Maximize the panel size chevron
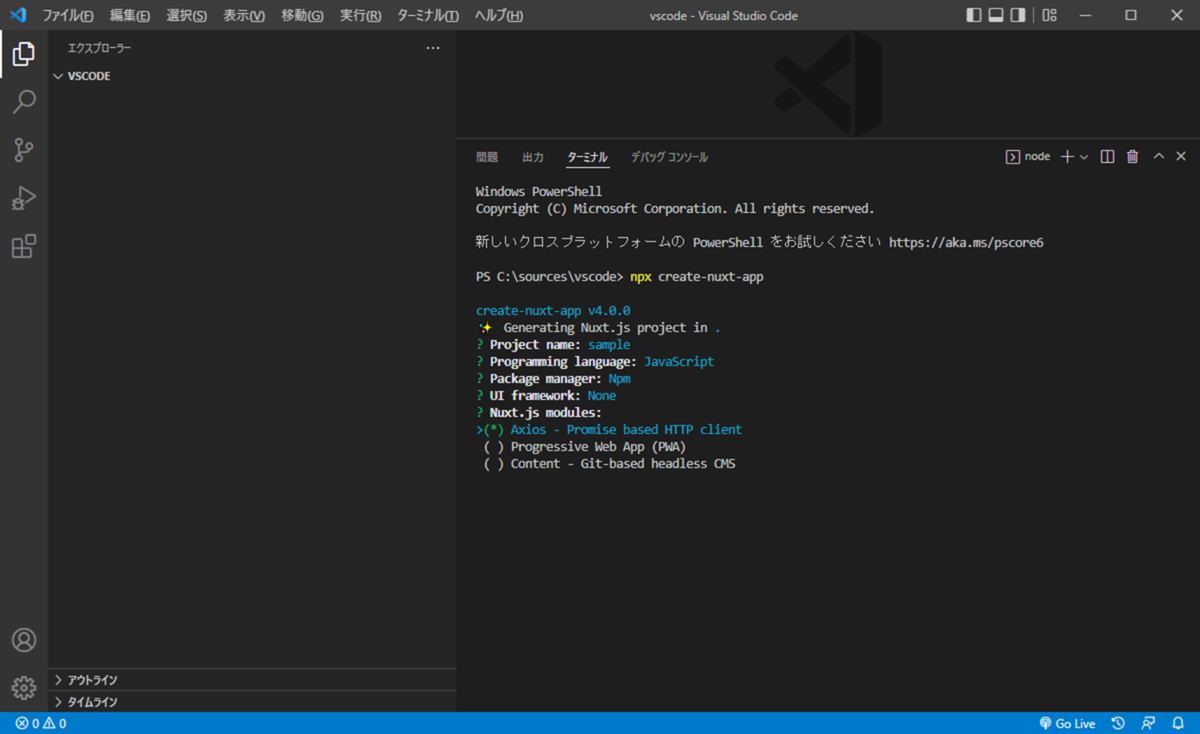This screenshot has width=1200, height=734. click(1159, 157)
